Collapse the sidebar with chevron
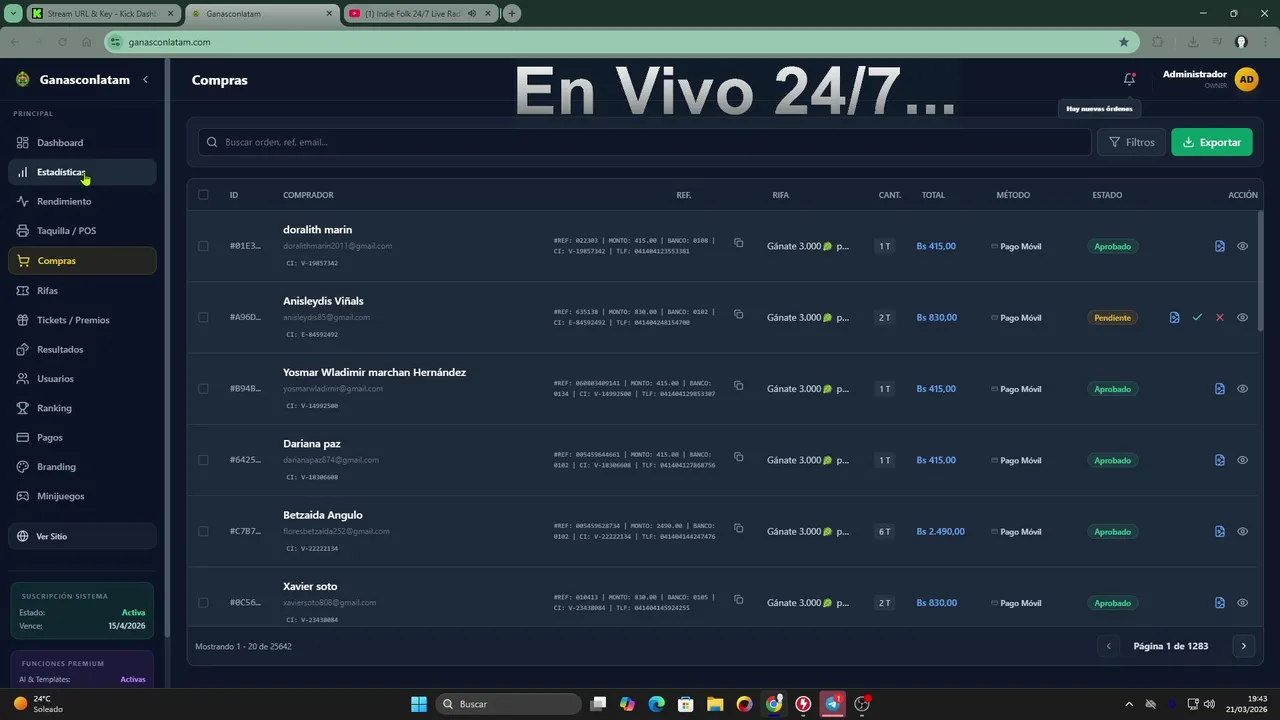Viewport: 1280px width, 720px height. tap(145, 80)
